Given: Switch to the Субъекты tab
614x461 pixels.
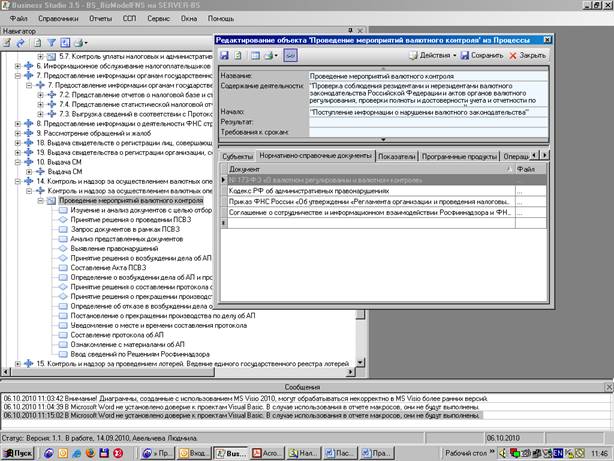Looking at the screenshot, I should click(x=237, y=157).
